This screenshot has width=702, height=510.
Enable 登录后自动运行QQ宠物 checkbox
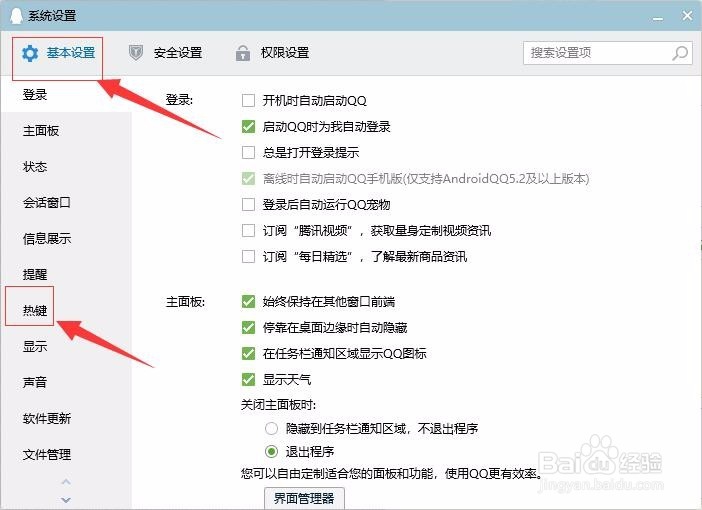pos(248,205)
